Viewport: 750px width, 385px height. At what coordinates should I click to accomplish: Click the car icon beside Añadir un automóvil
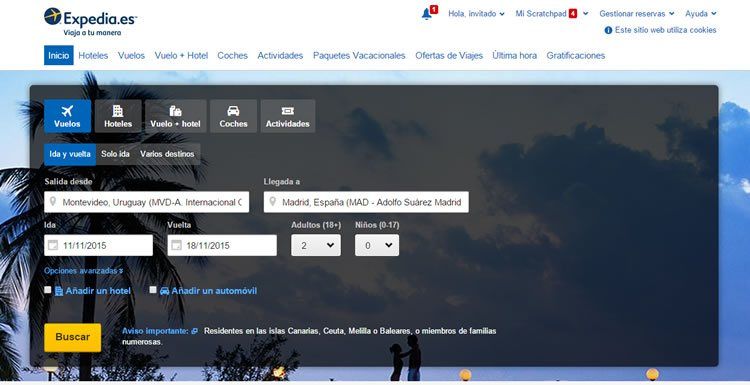pos(165,290)
